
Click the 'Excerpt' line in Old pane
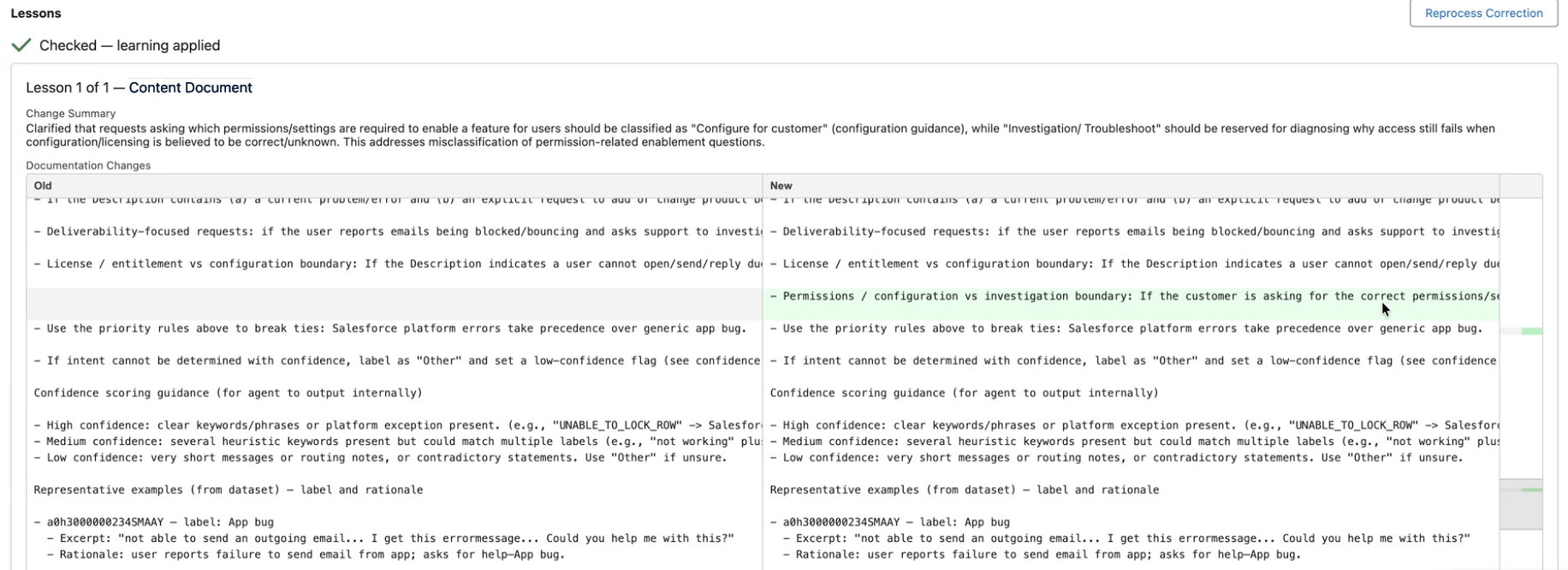point(390,538)
